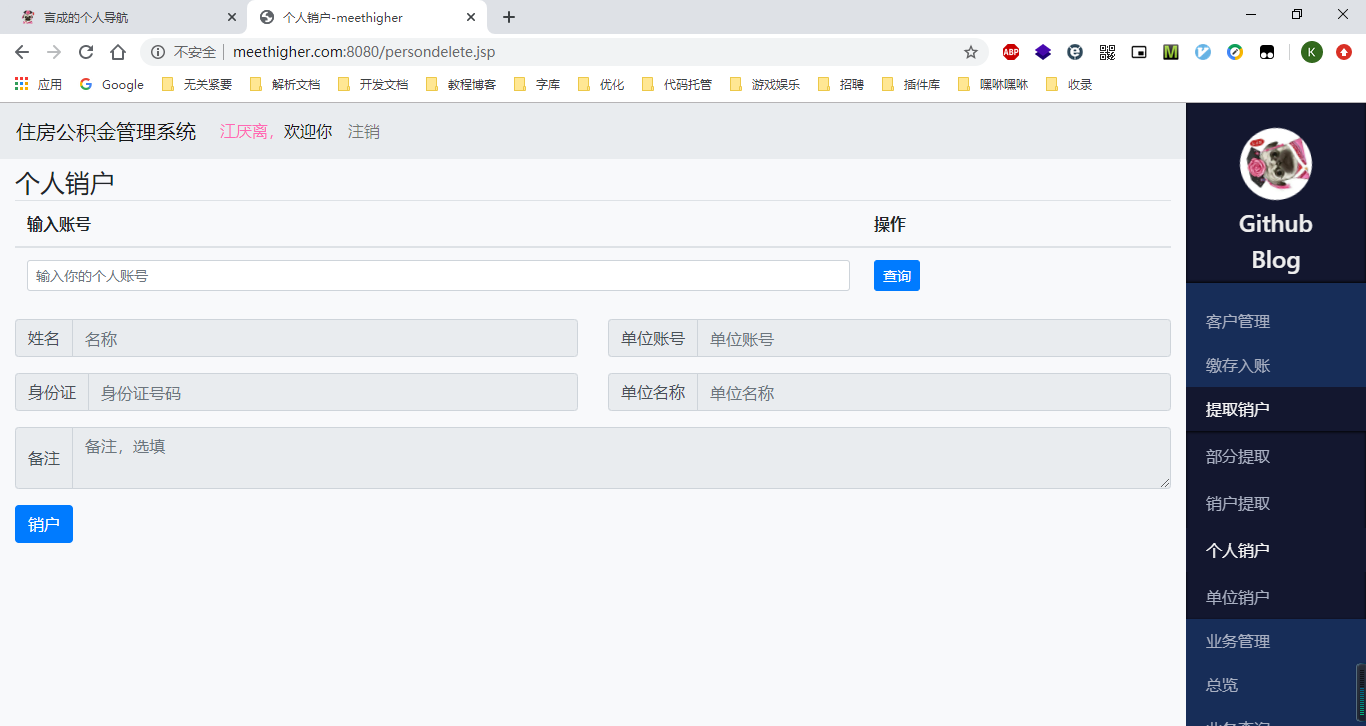Open the green M extension icon
This screenshot has width=1366, height=726.
(x=1171, y=52)
